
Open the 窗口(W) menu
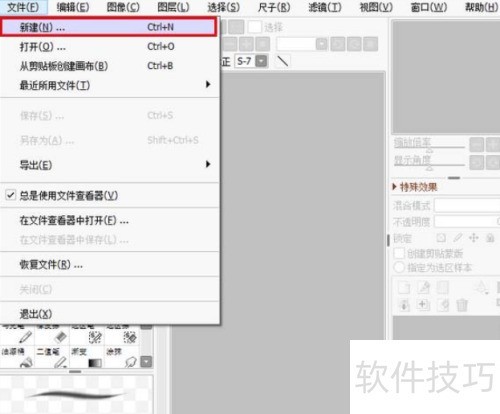[x=429, y=7]
